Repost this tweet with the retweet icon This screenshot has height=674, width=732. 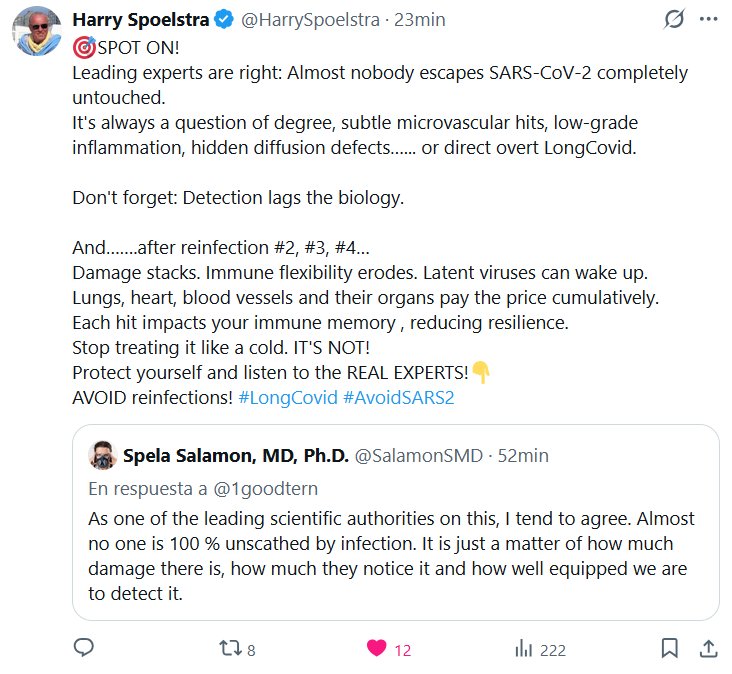[x=229, y=649]
